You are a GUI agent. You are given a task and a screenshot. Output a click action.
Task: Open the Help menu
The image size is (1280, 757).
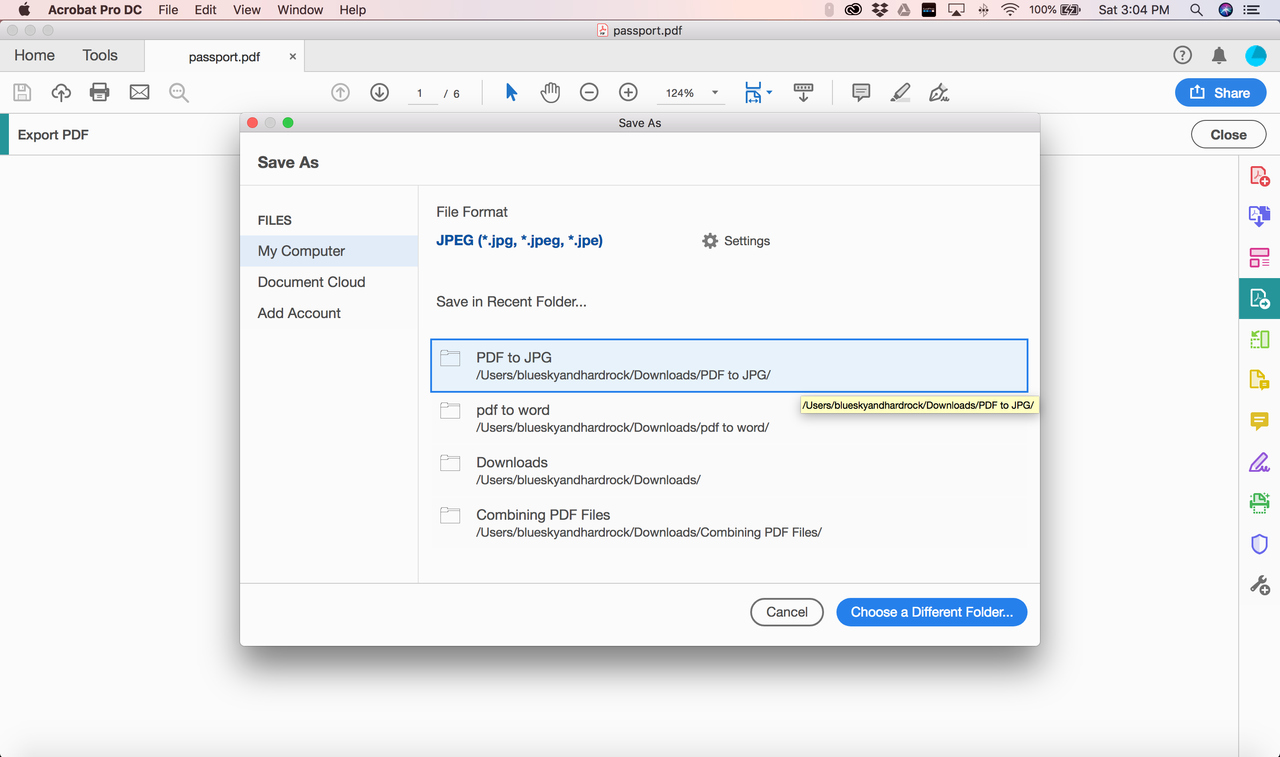[x=353, y=10]
